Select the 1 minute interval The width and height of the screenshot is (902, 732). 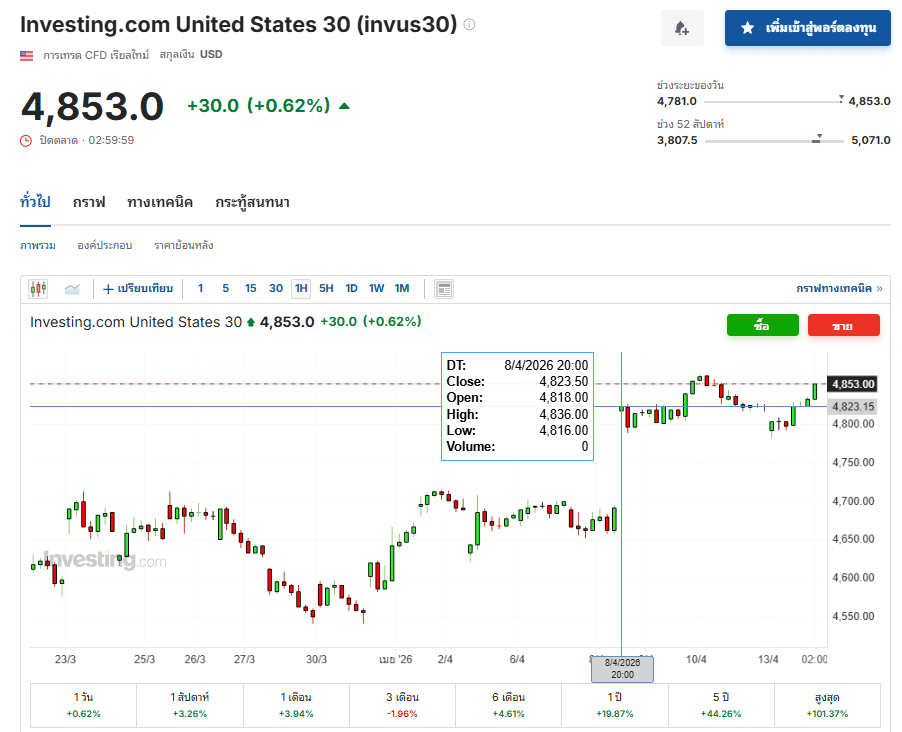coord(200,288)
